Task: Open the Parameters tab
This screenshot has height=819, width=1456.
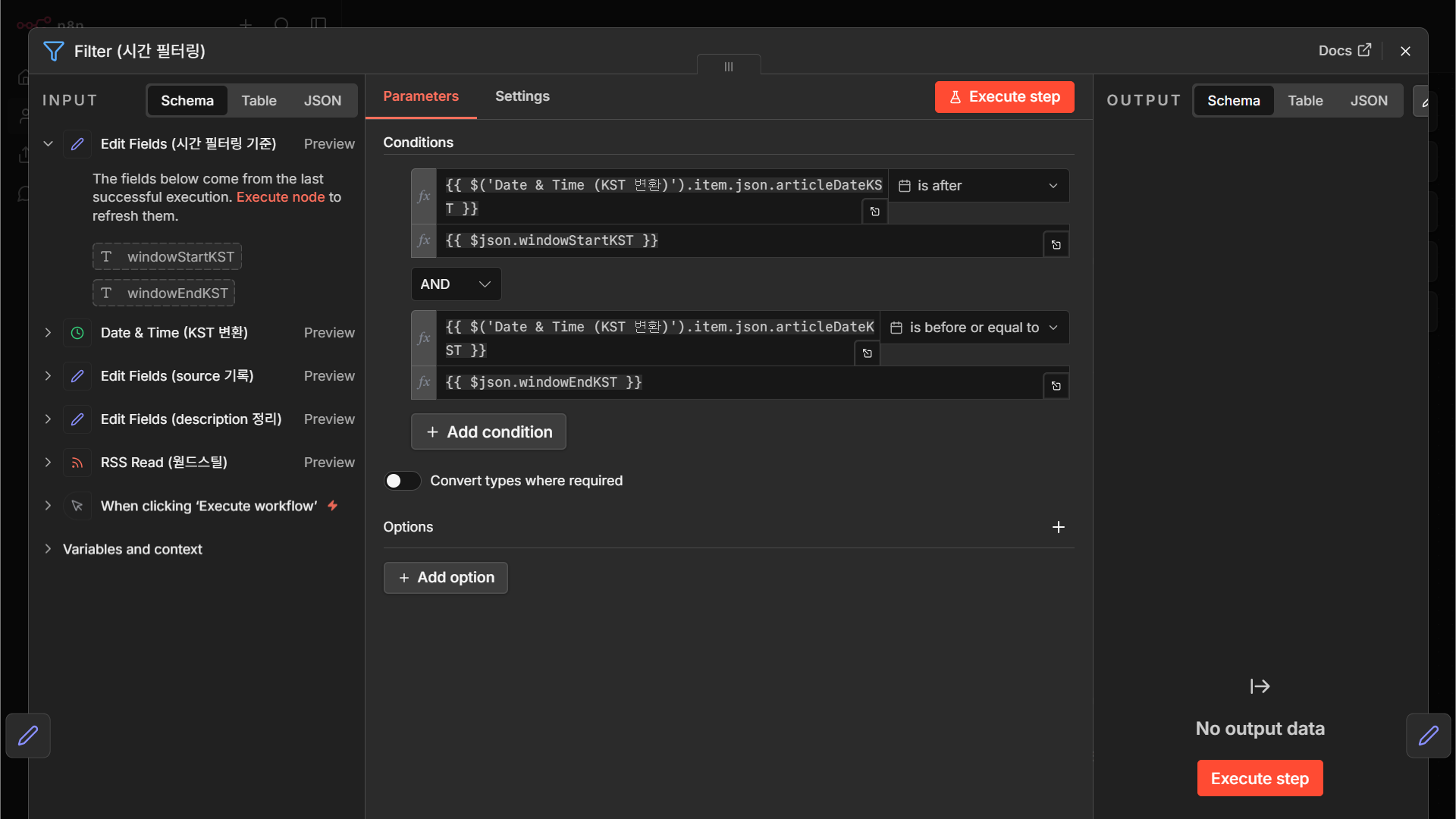Action: coord(421,96)
